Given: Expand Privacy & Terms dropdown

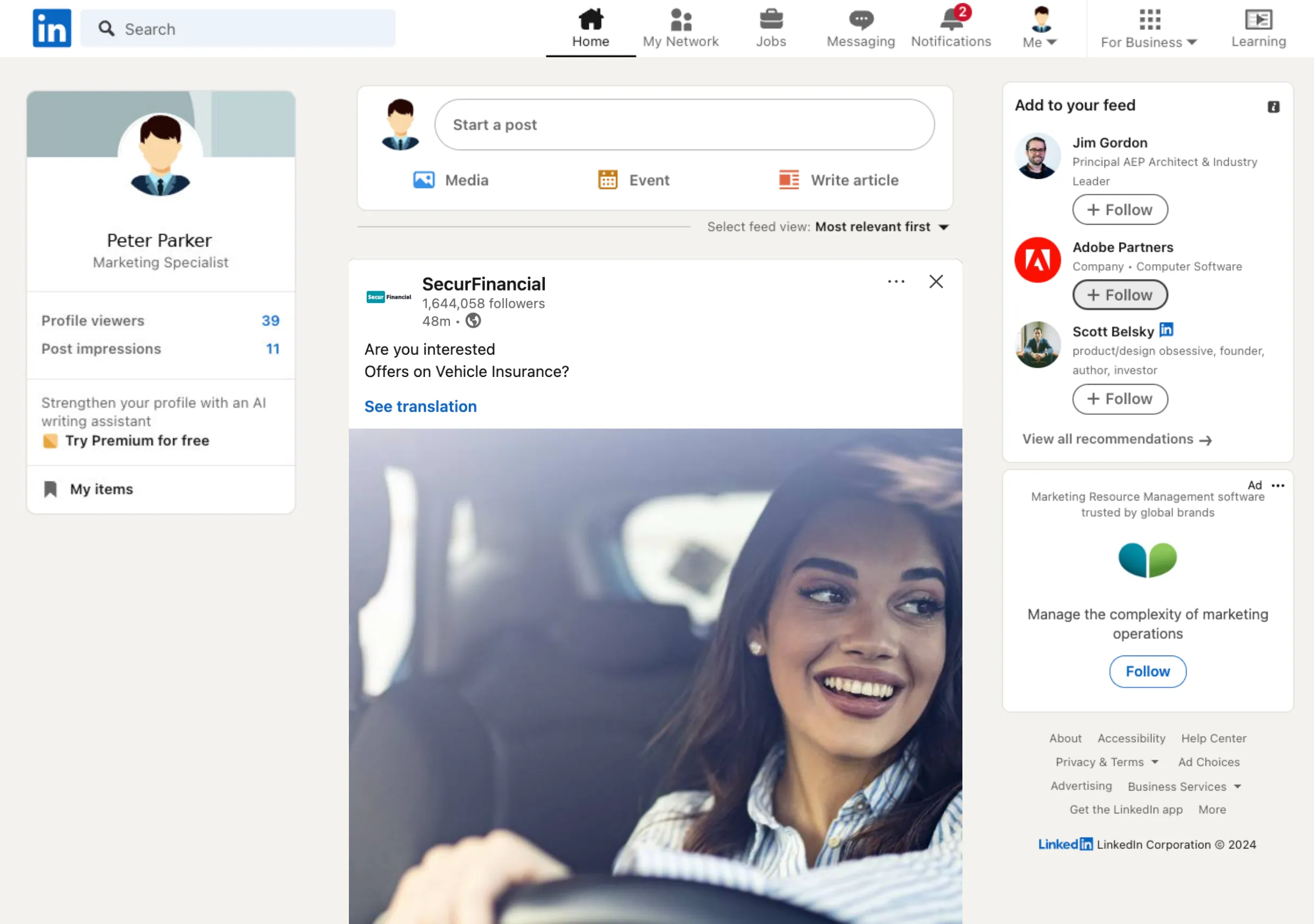Looking at the screenshot, I should pos(1107,762).
